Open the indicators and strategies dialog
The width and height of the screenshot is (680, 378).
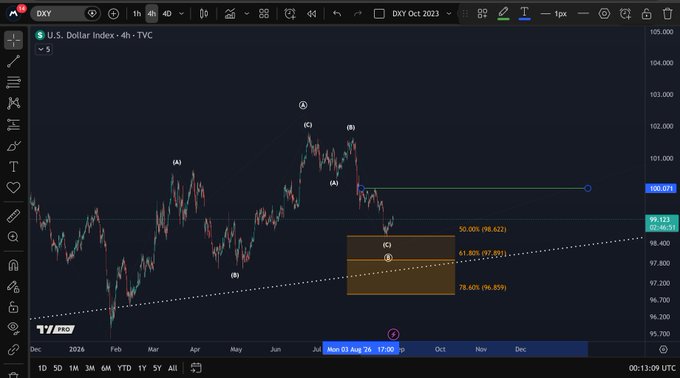click(230, 14)
